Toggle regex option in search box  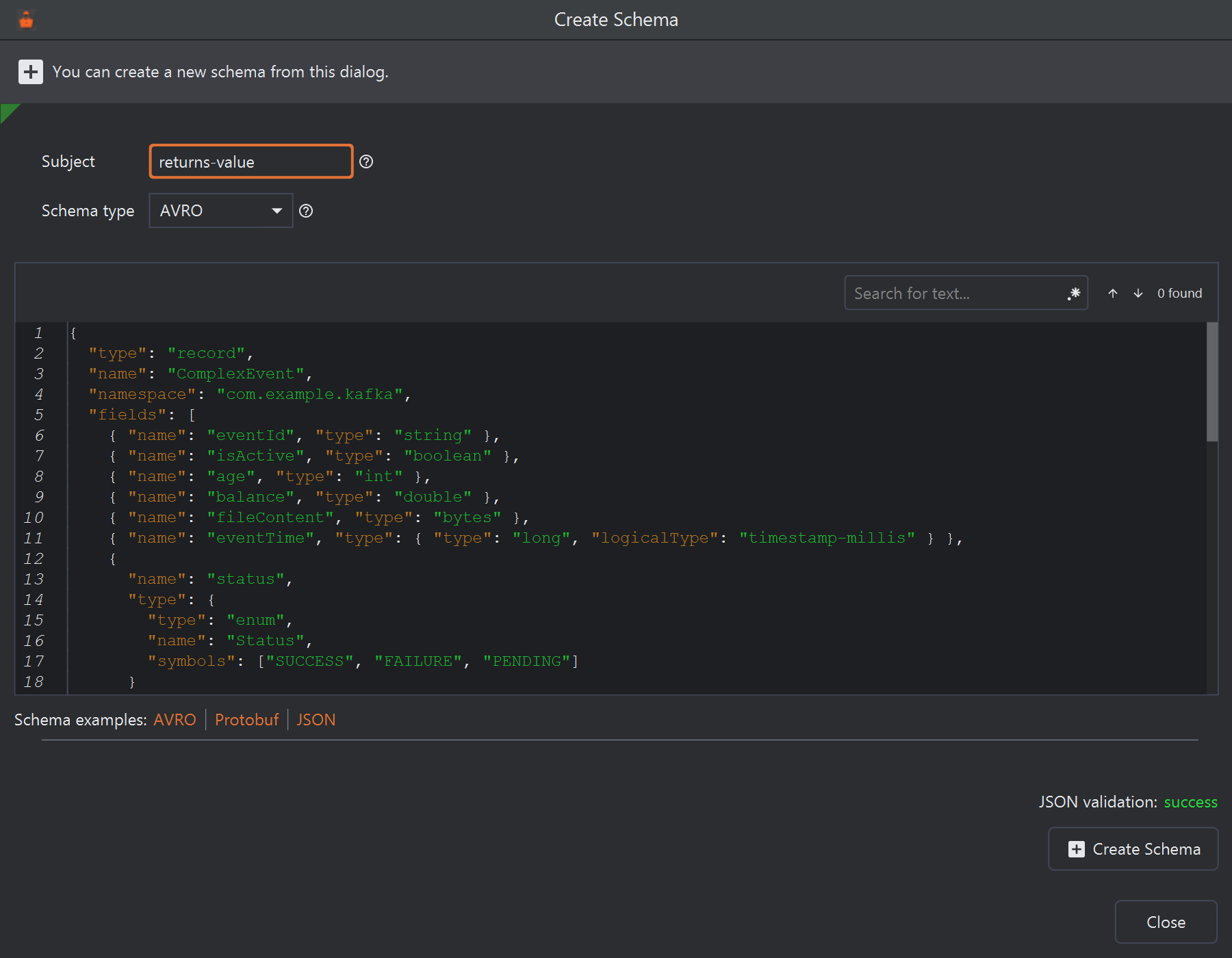[x=1074, y=294]
